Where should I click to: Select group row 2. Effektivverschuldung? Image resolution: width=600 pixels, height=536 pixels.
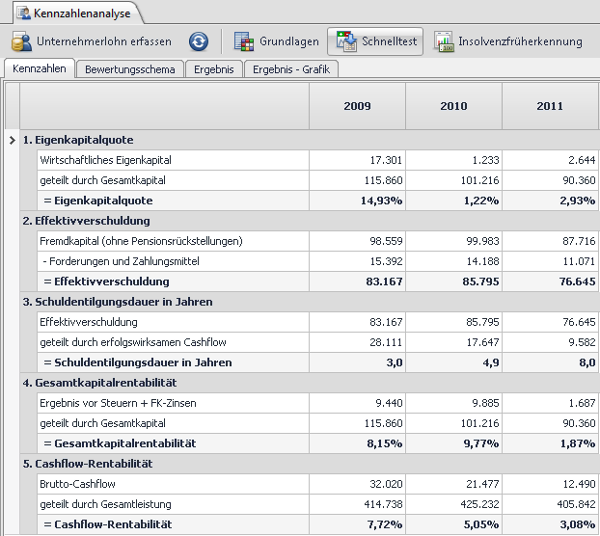[x=309, y=221]
